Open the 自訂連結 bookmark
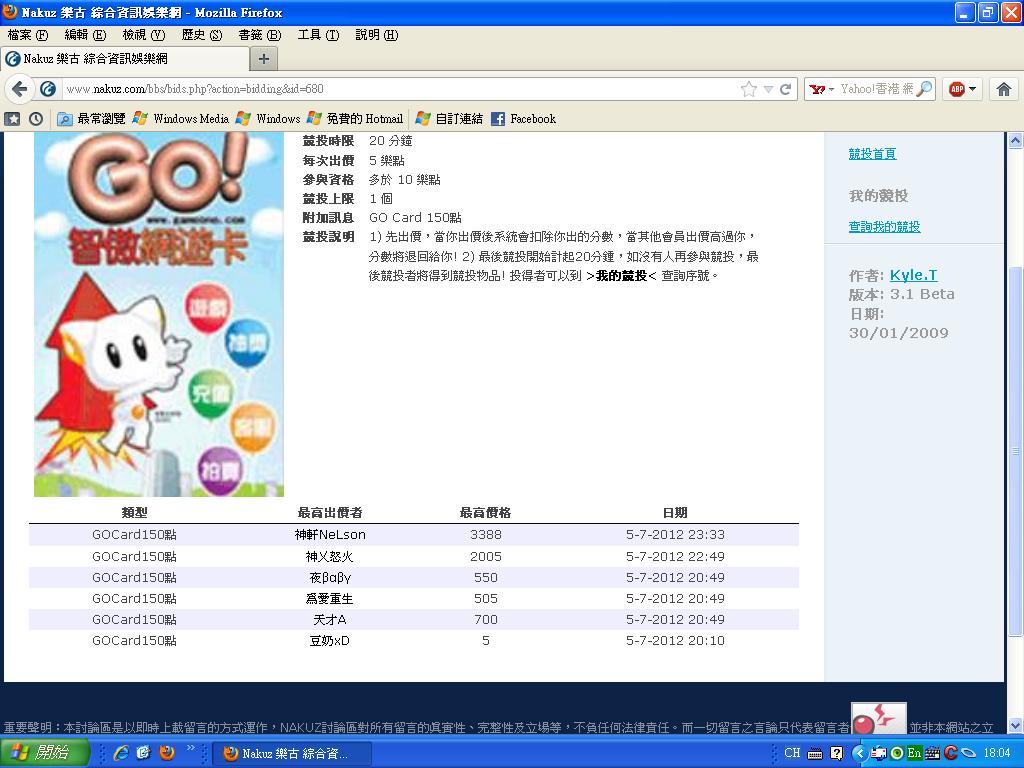This screenshot has height=768, width=1024. [x=449, y=119]
